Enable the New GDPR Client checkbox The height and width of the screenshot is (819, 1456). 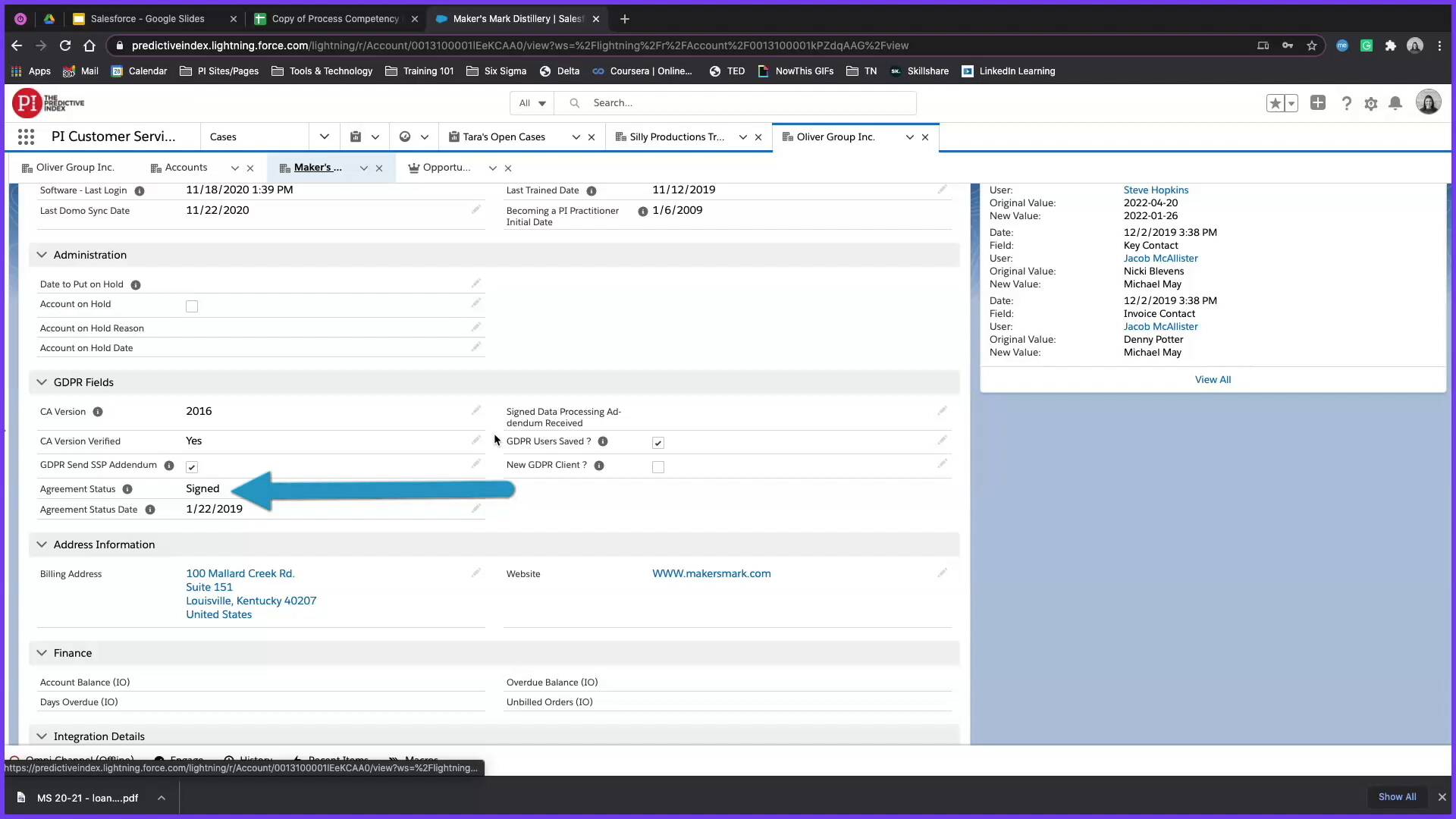tap(657, 467)
